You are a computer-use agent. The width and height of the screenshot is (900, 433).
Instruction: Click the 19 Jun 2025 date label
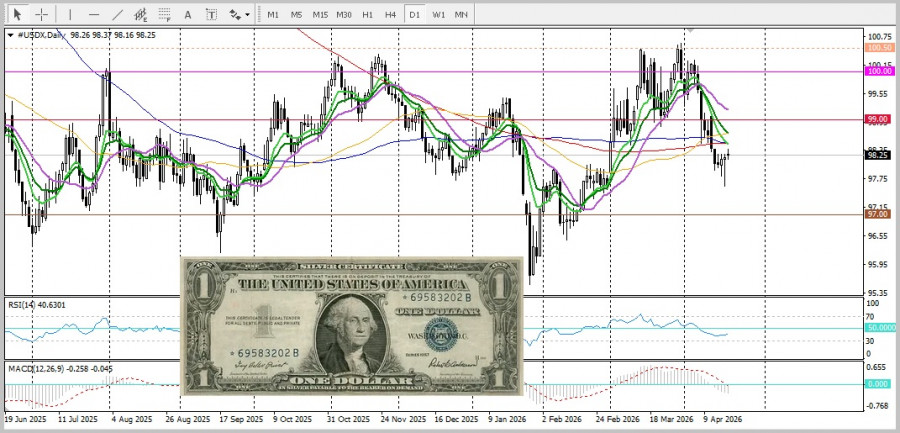[x=25, y=419]
